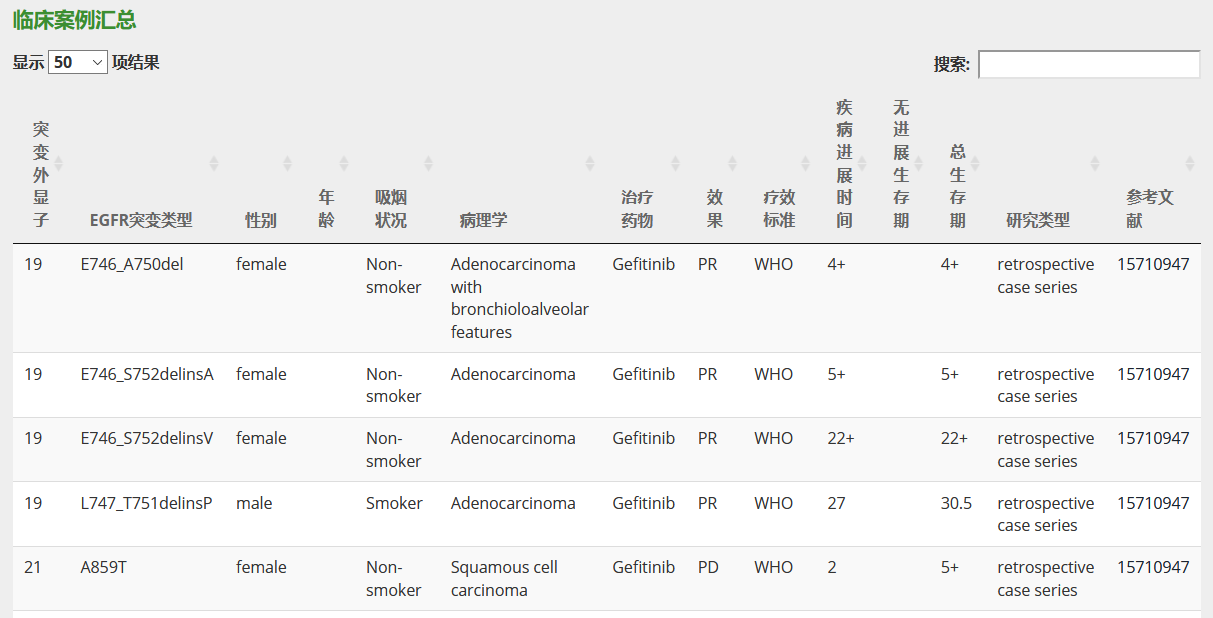Image resolution: width=1213 pixels, height=618 pixels.
Task: Sort by 突变外显子 column arrows
Action: point(58,163)
